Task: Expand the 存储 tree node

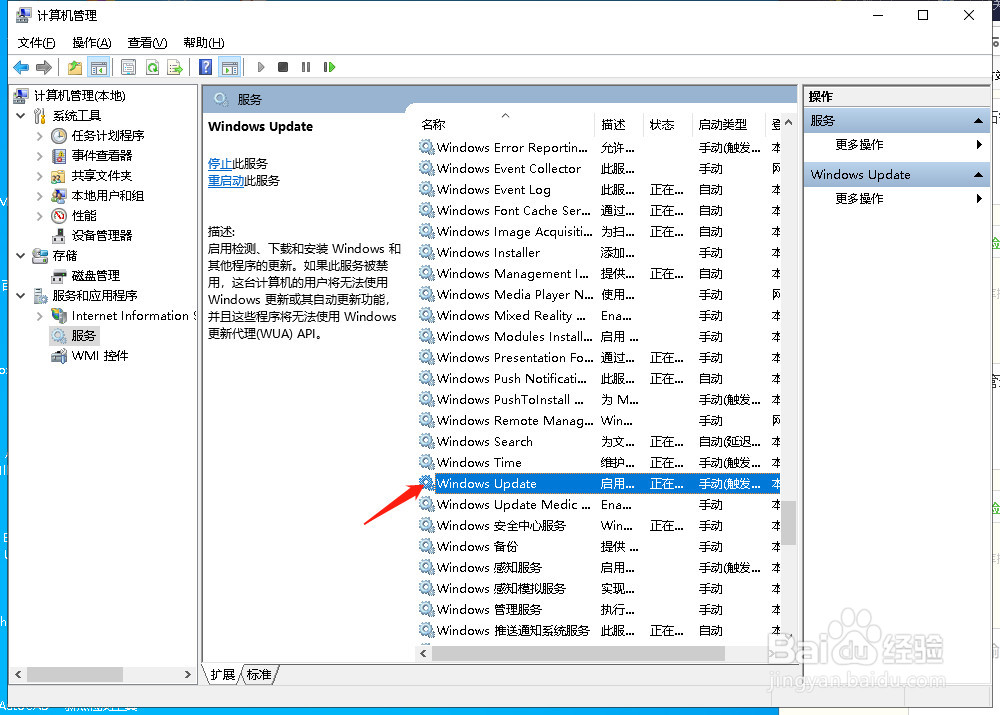Action: [20, 255]
